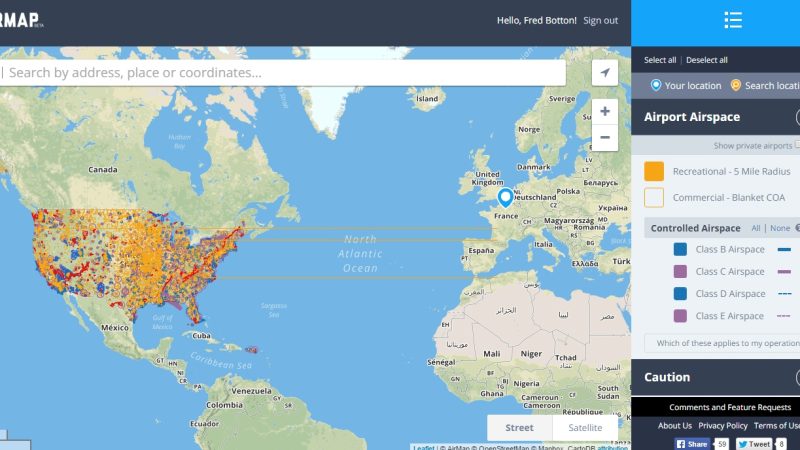This screenshot has width=800, height=450.
Task: Switch the map to Street view
Action: 519,428
